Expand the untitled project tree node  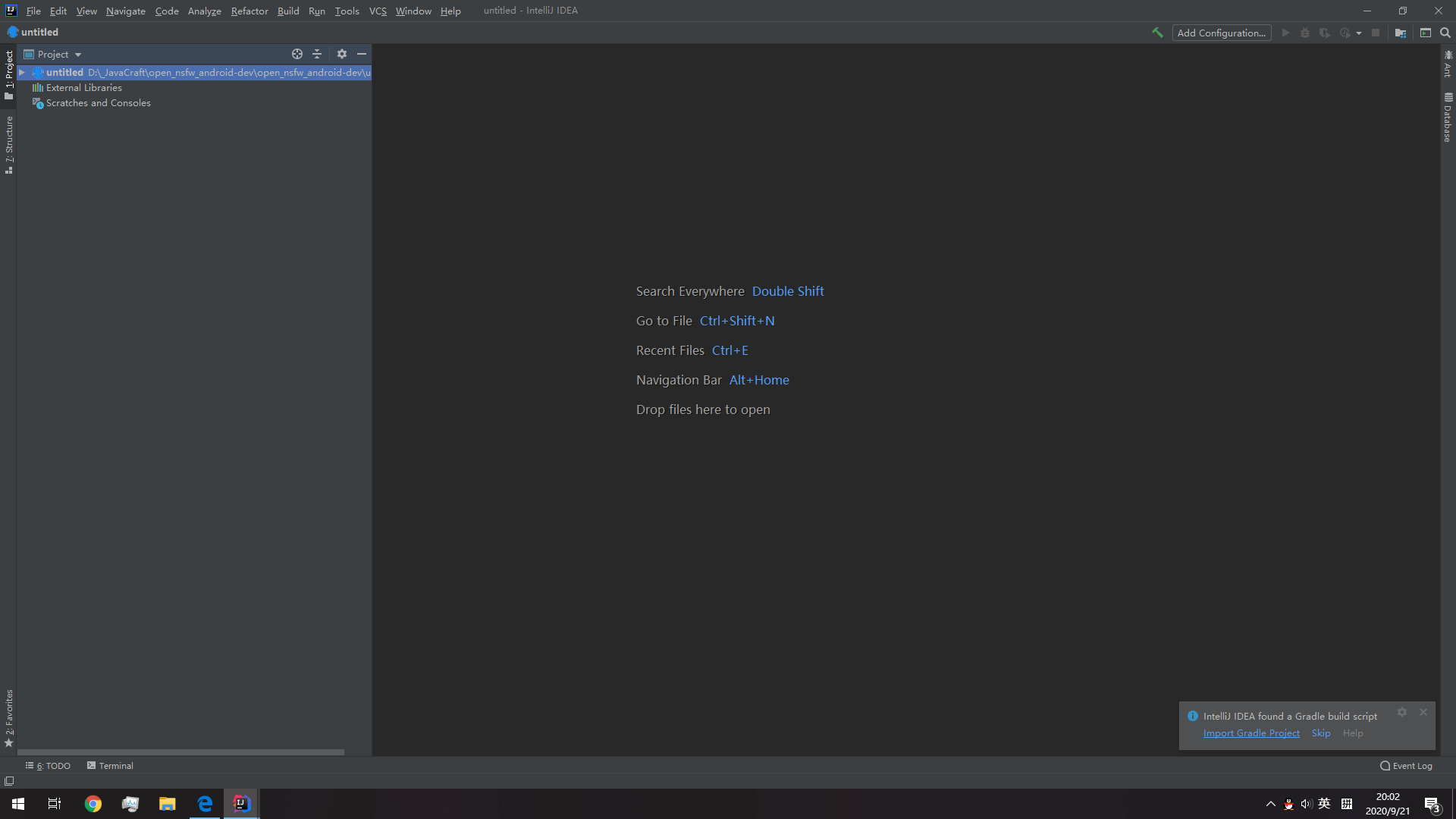coord(22,73)
